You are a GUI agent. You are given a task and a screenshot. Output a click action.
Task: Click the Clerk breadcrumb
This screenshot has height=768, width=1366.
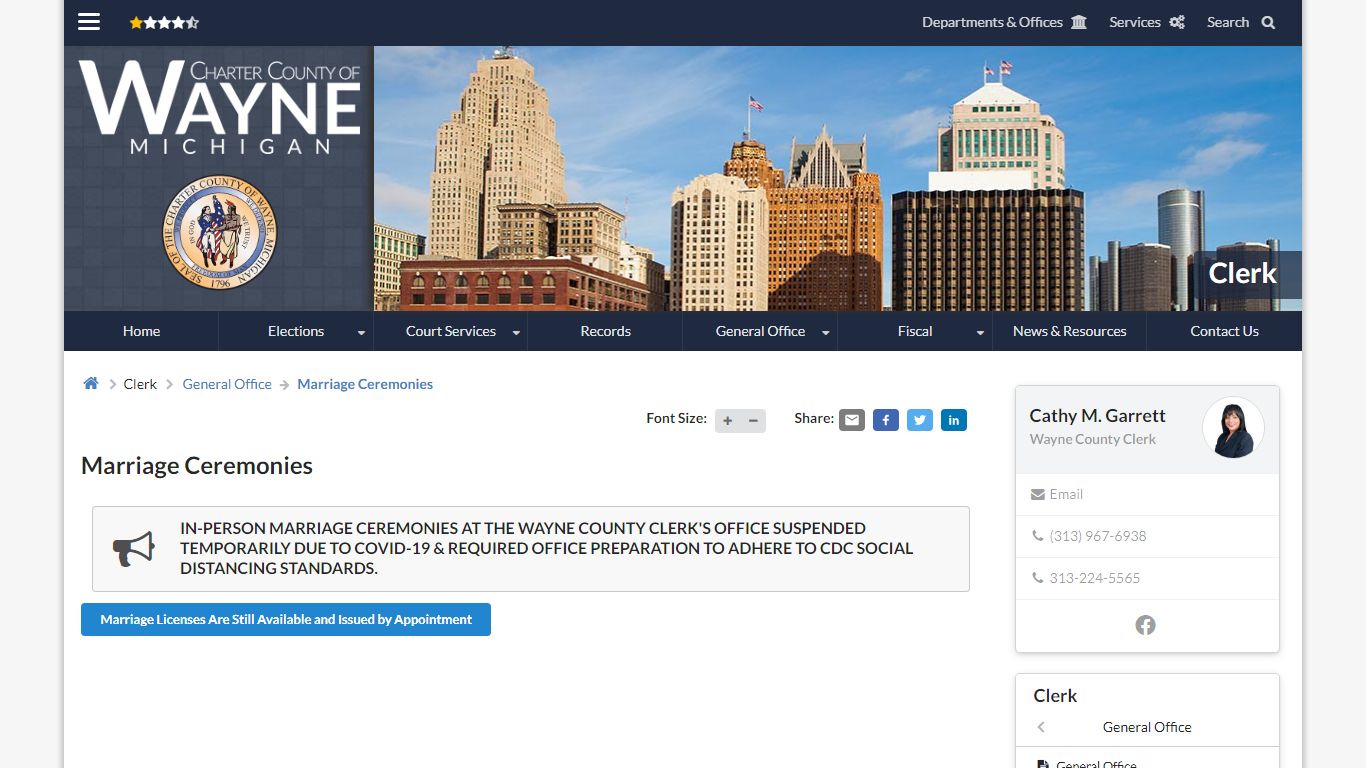pyautogui.click(x=140, y=384)
